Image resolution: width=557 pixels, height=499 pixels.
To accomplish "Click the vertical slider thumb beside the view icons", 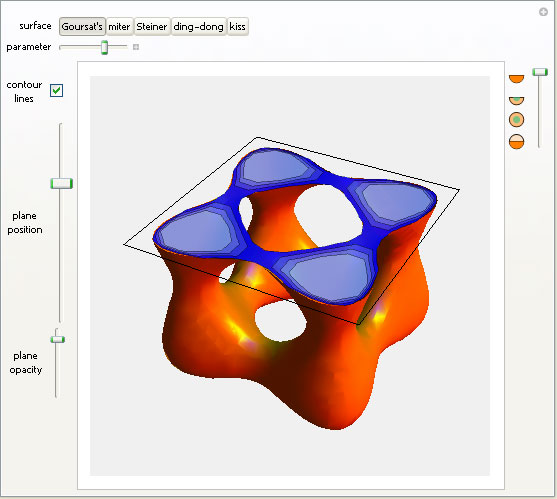I will (540, 72).
